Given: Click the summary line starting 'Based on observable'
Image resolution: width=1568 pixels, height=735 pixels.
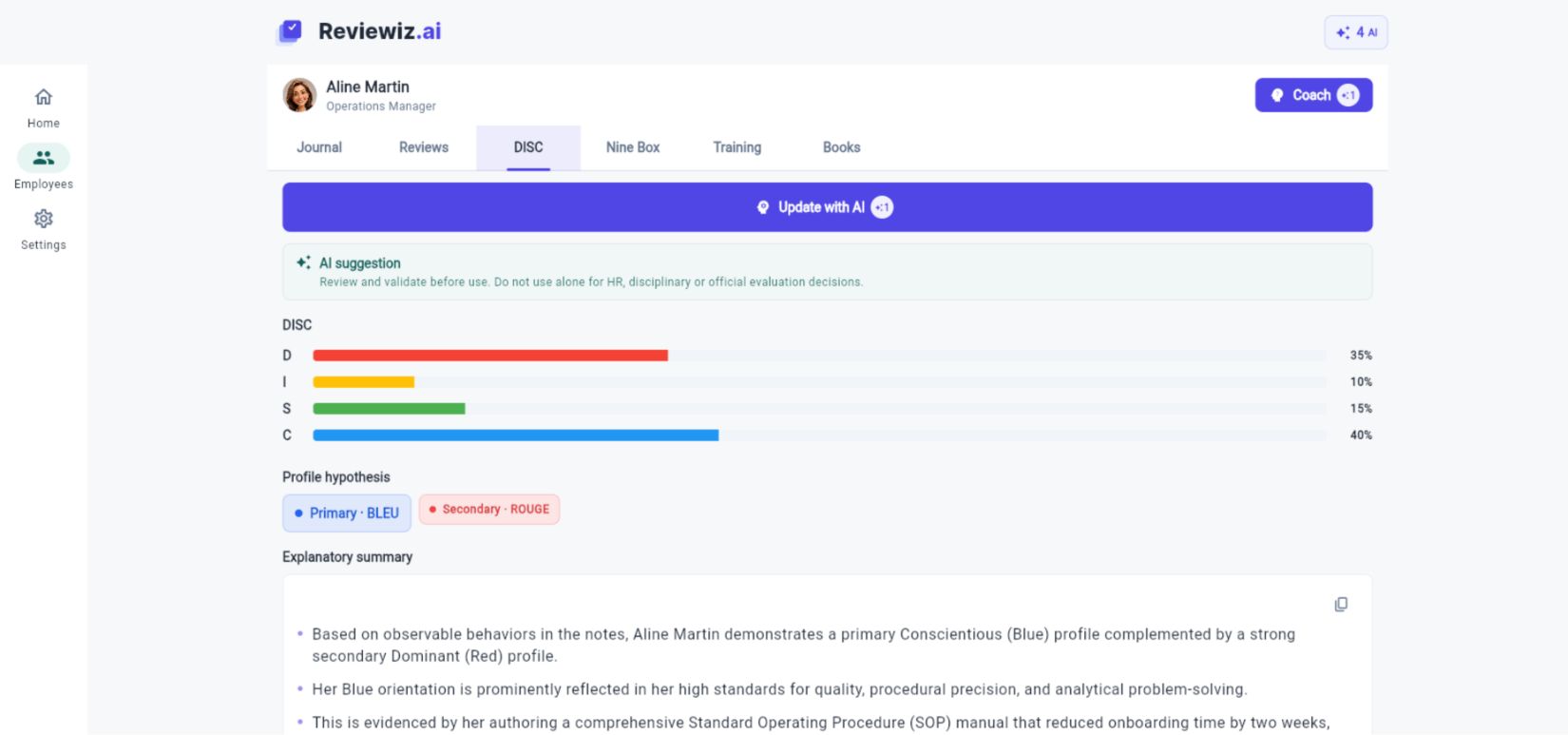Looking at the screenshot, I should click(804, 645).
